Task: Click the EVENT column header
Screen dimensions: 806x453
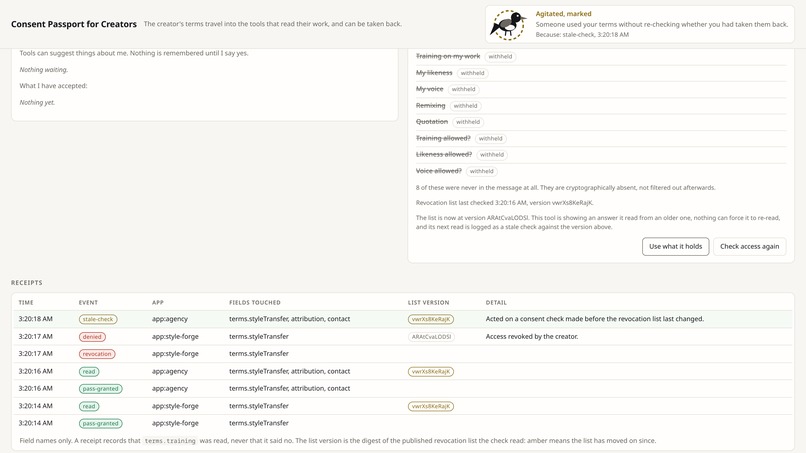Action: tap(88, 302)
